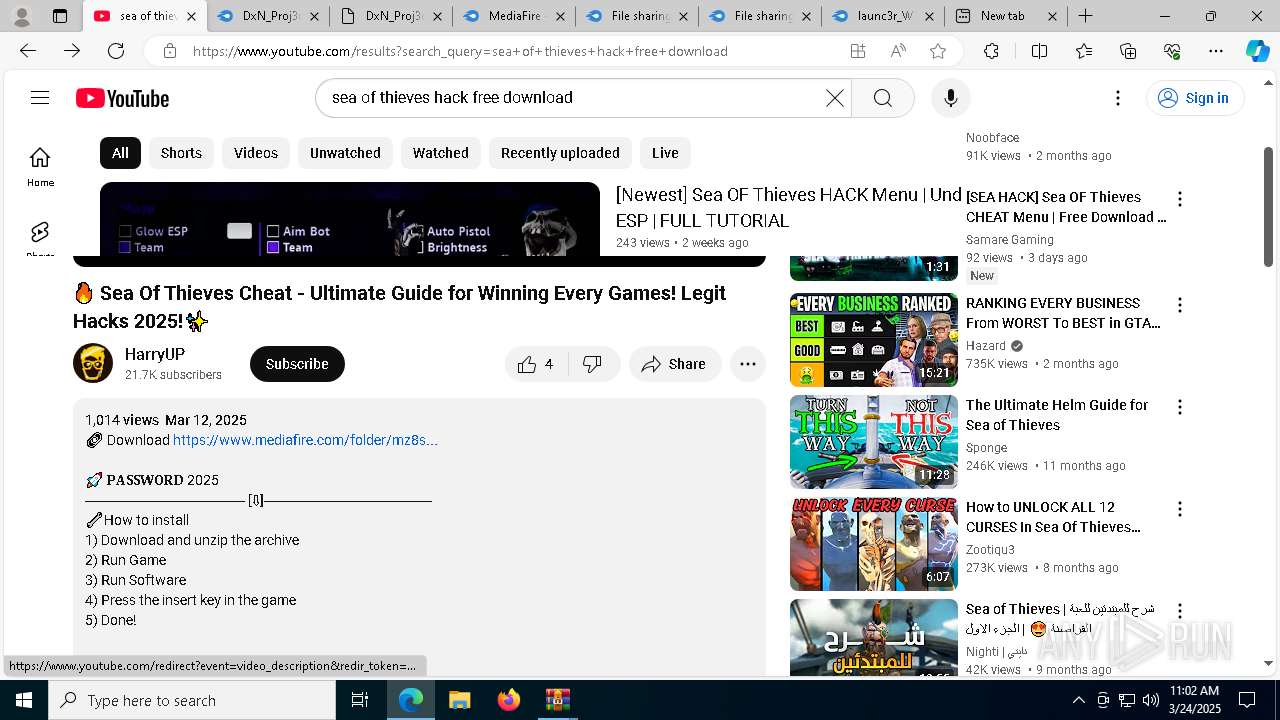1280x720 pixels.
Task: Open more actions under the video
Action: pos(747,364)
